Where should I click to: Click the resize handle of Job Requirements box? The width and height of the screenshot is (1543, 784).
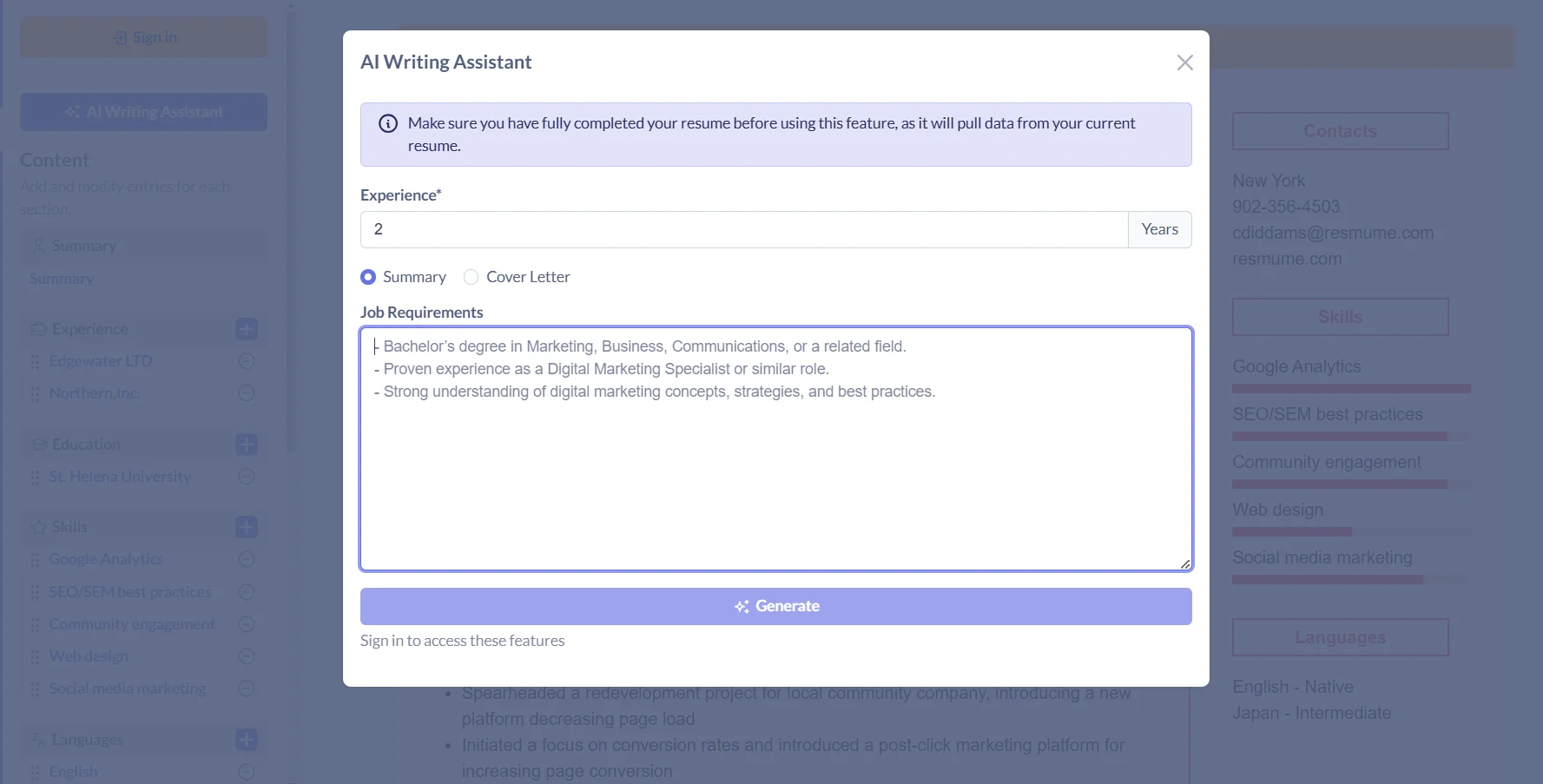(x=1185, y=563)
